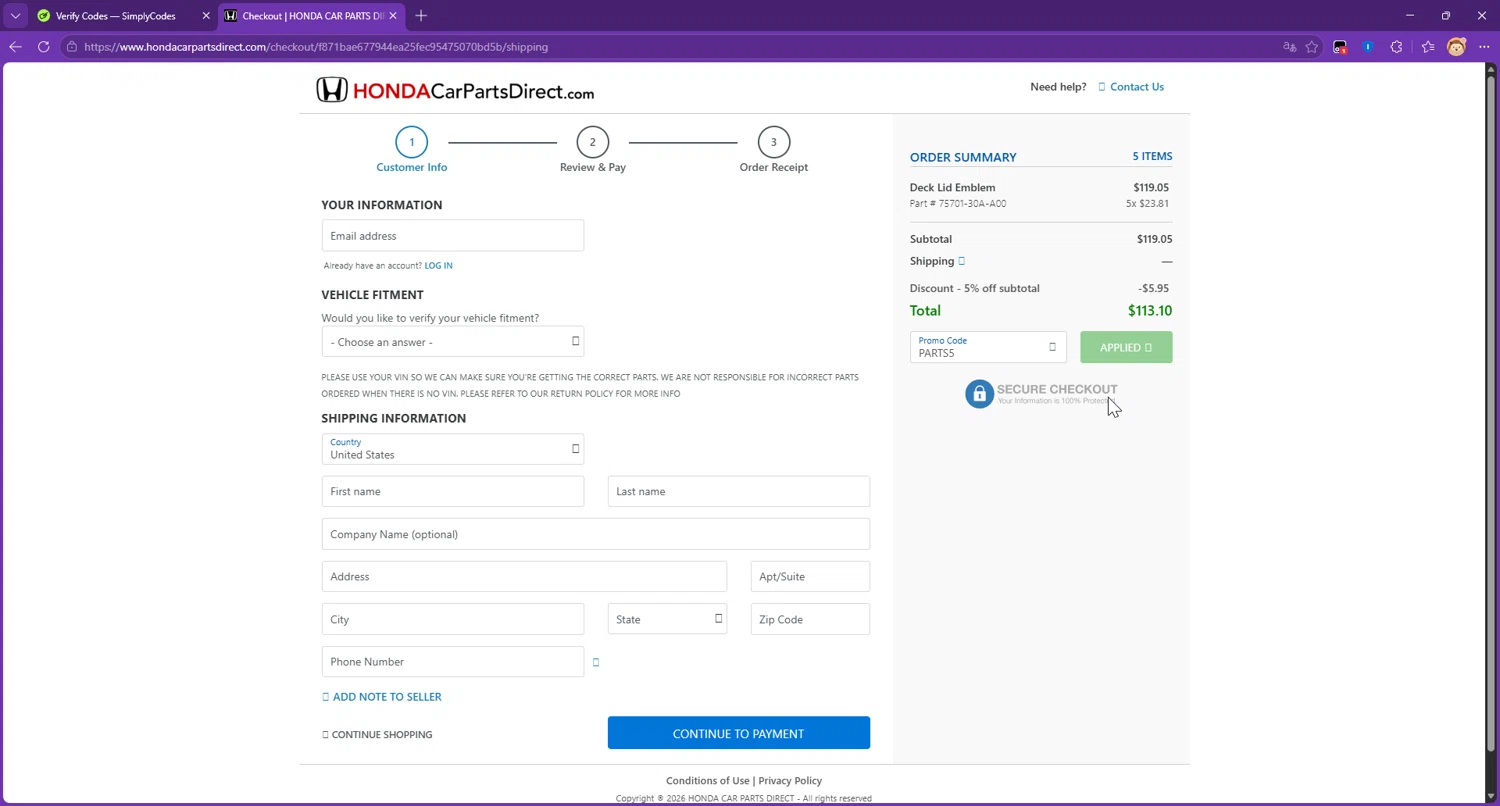
Task: Click the APPLIED promo button
Action: 1126,347
